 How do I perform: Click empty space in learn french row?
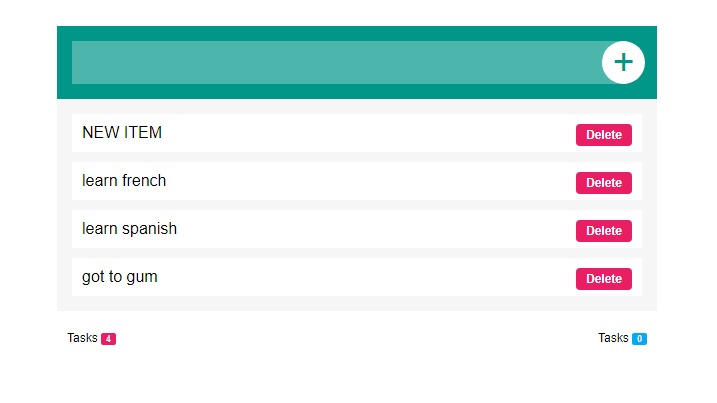(x=370, y=181)
